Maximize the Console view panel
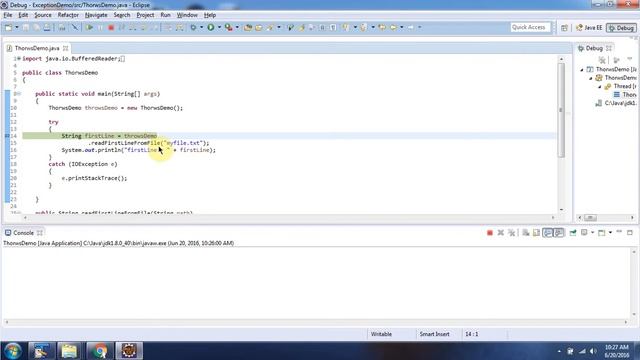This screenshot has width=640, height=360. click(630, 232)
